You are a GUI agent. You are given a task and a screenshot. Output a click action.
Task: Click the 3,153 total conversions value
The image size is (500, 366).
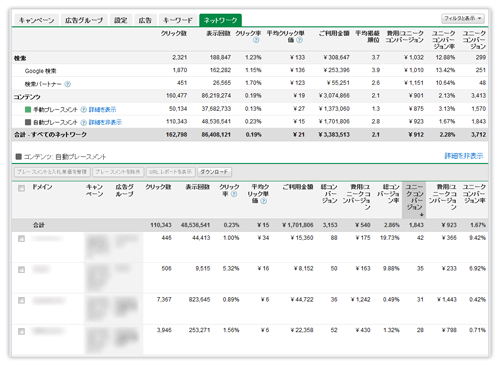click(x=330, y=225)
